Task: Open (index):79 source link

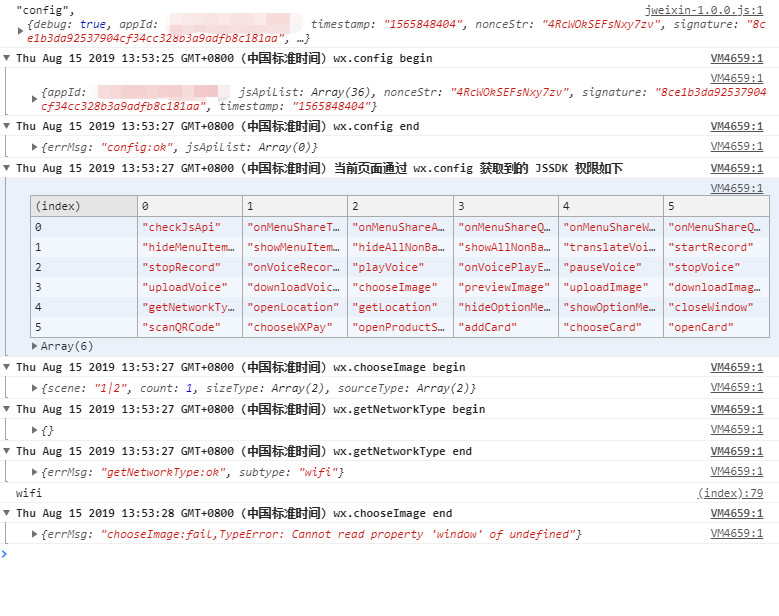Action: point(730,493)
